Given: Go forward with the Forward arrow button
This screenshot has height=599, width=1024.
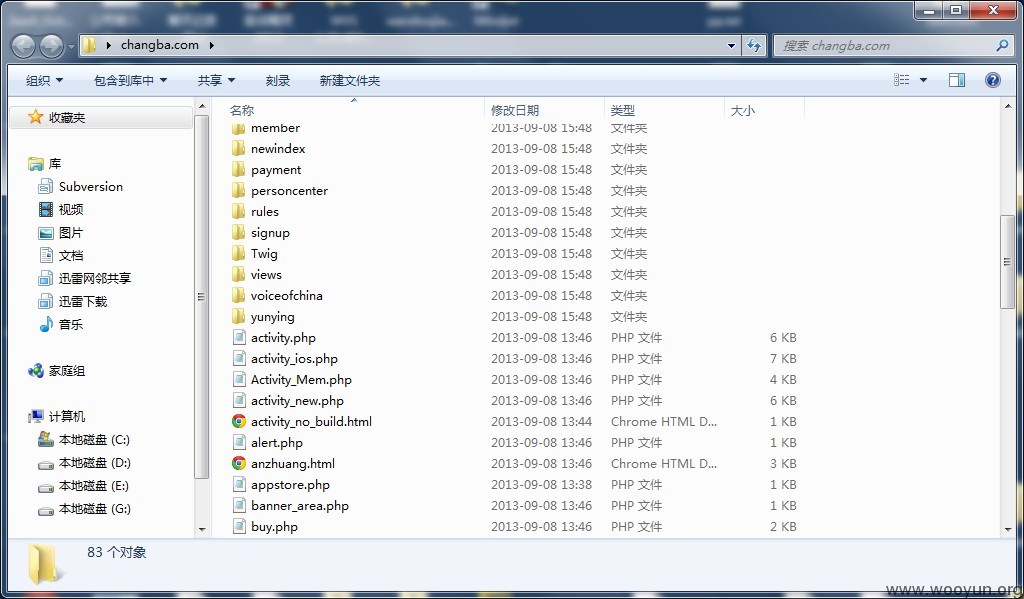Looking at the screenshot, I should [x=52, y=46].
